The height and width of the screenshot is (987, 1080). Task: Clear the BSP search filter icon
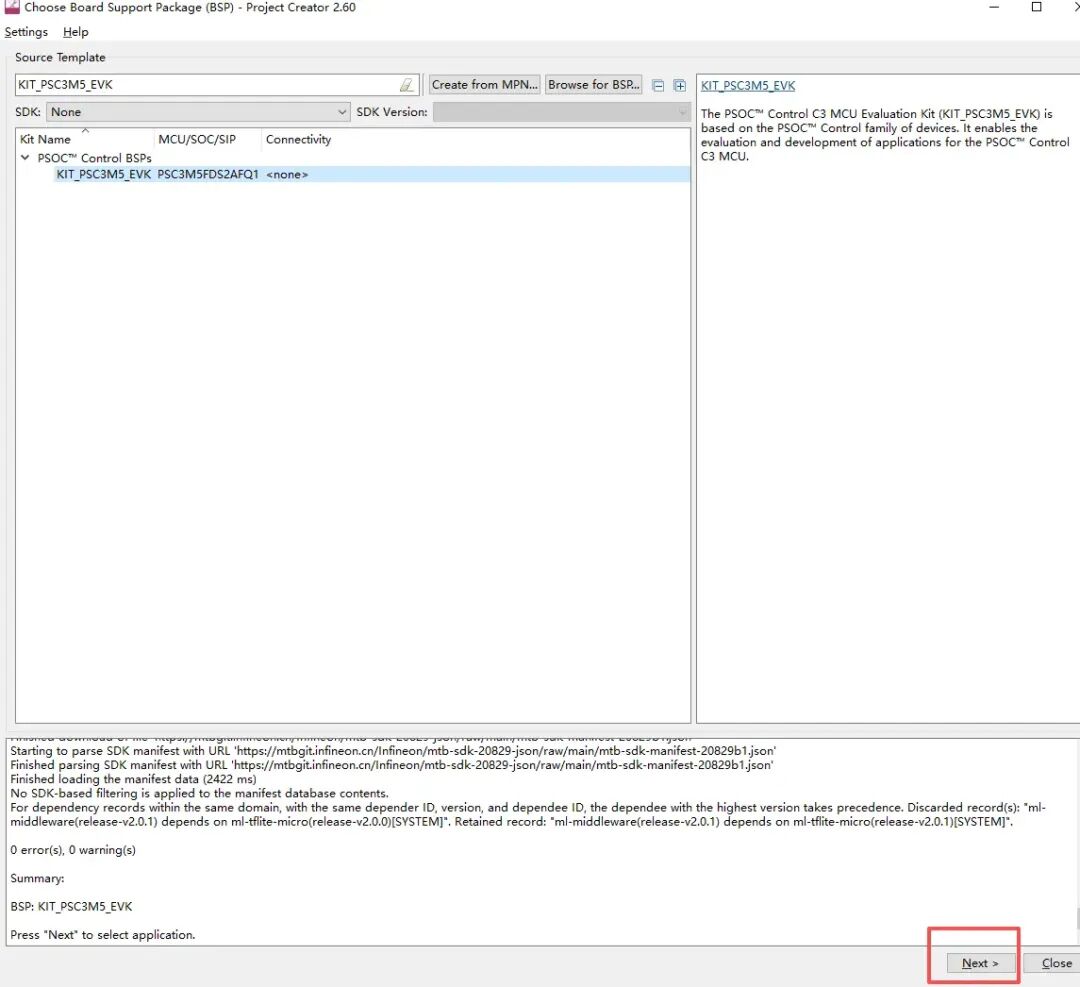tap(406, 85)
